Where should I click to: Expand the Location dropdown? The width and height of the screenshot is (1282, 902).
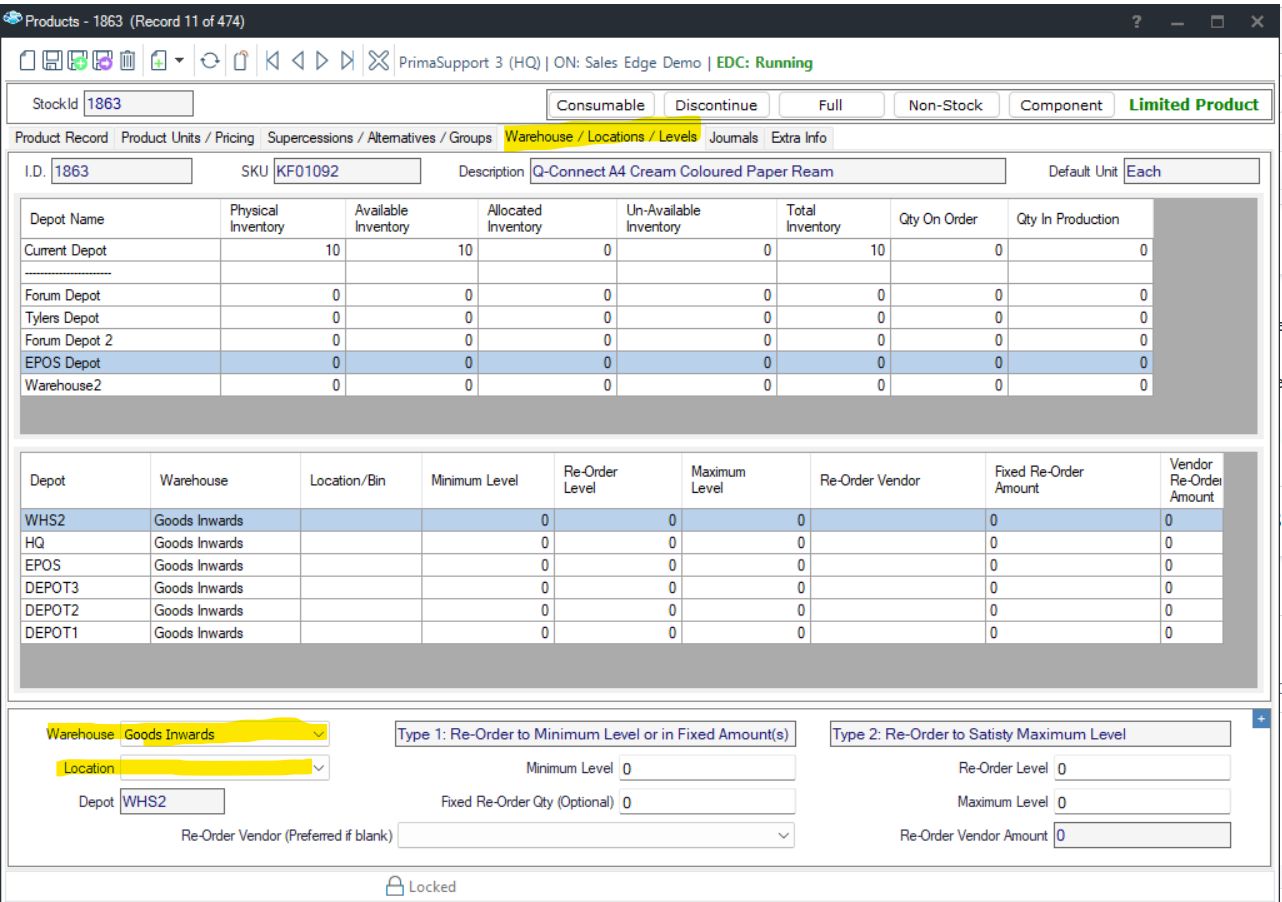pos(318,768)
